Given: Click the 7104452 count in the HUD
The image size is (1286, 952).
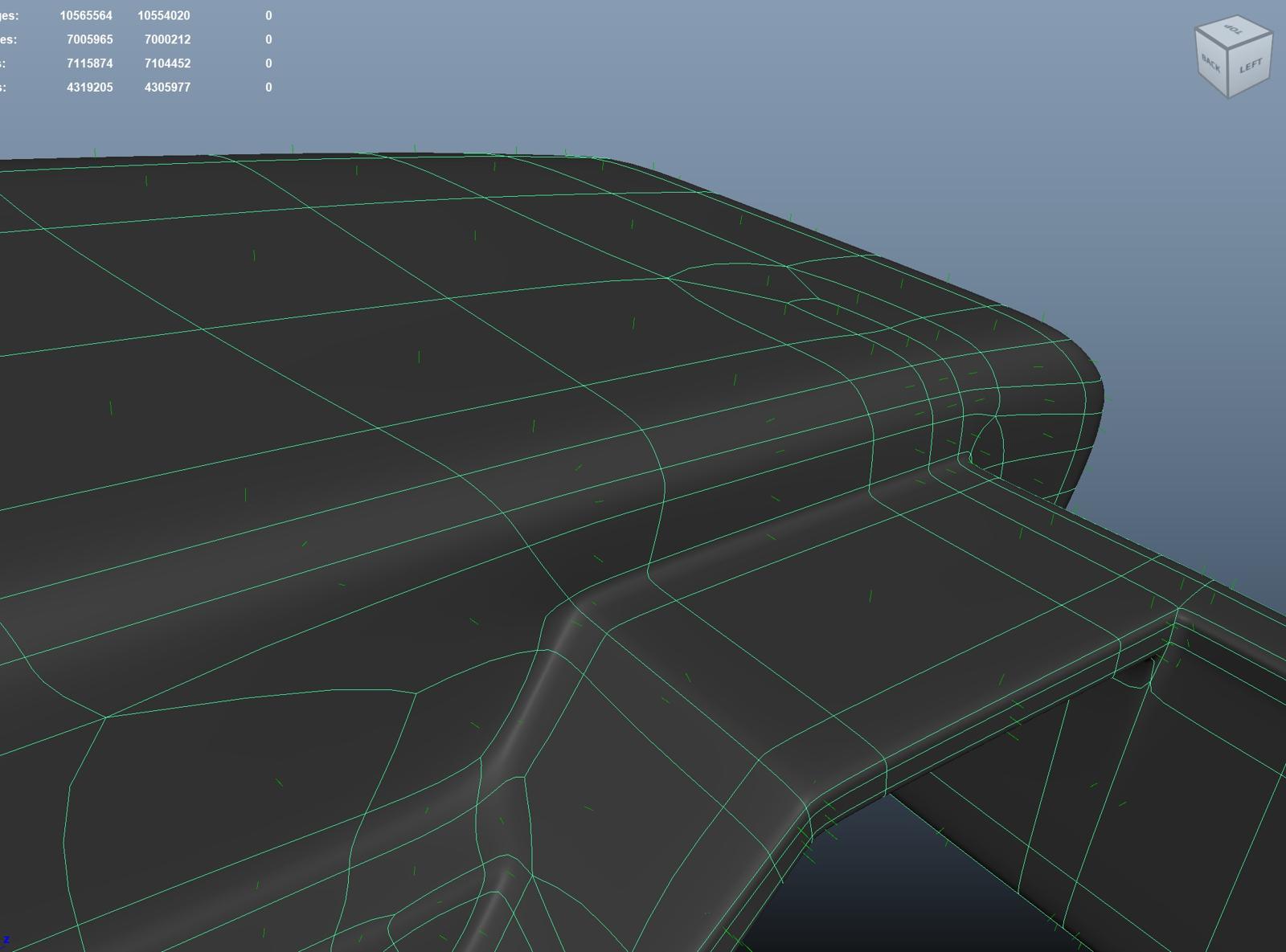Looking at the screenshot, I should pos(167,63).
